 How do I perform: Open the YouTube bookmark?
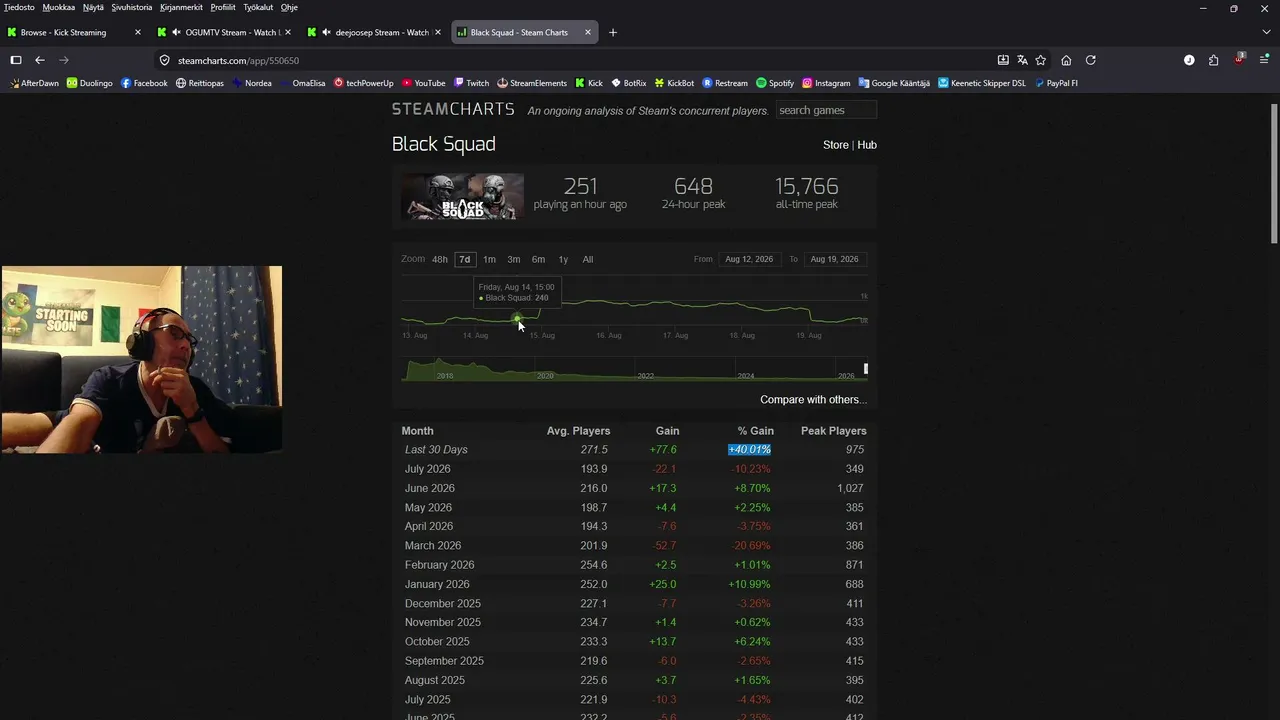pos(424,83)
